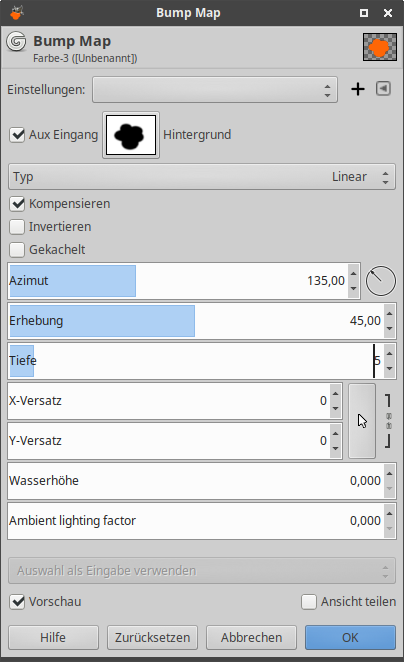Image resolution: width=404 pixels, height=662 pixels.
Task: Choose the Hintergrund aux input picker
Action: click(131, 135)
